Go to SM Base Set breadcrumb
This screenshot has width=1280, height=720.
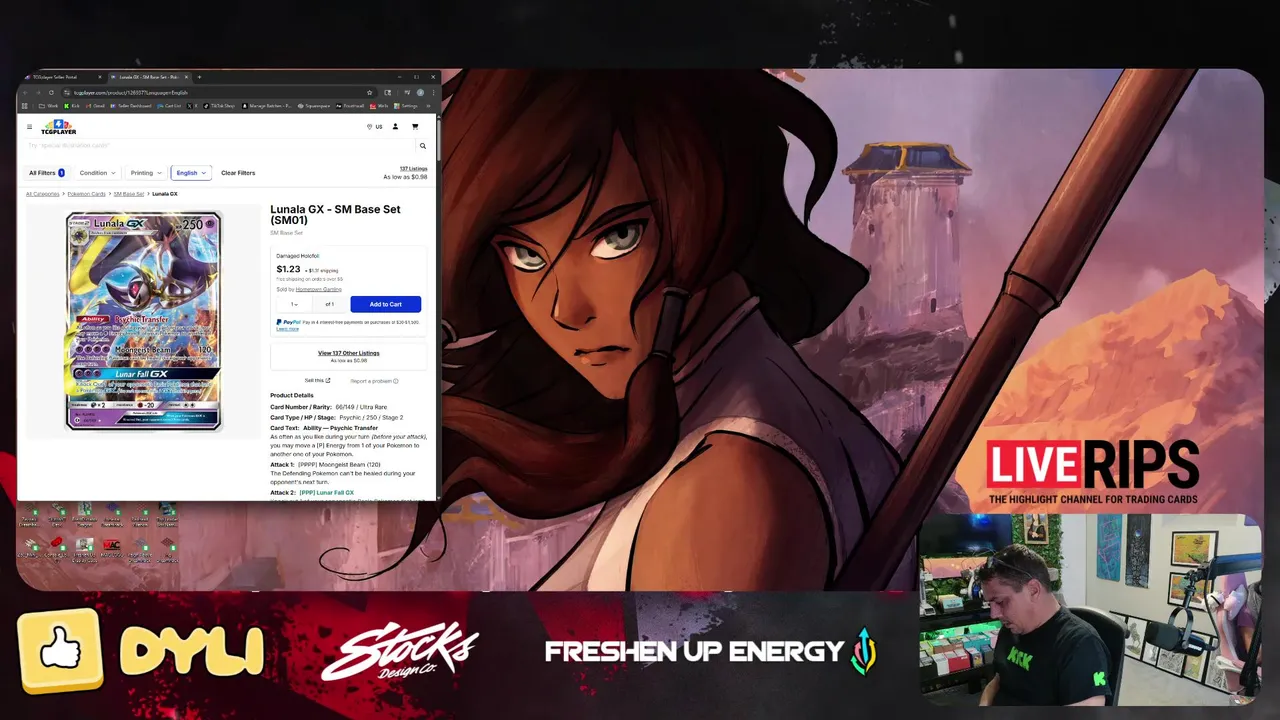coord(129,194)
